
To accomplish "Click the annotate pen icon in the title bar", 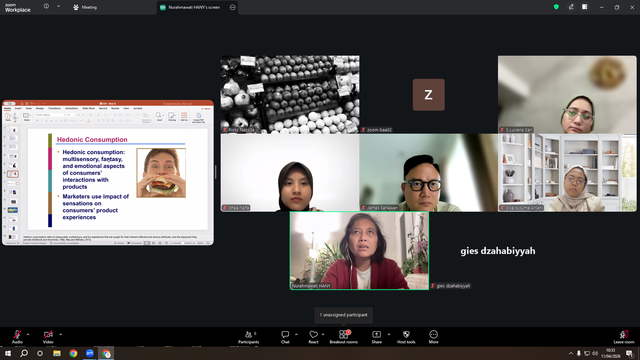I will point(571,7).
